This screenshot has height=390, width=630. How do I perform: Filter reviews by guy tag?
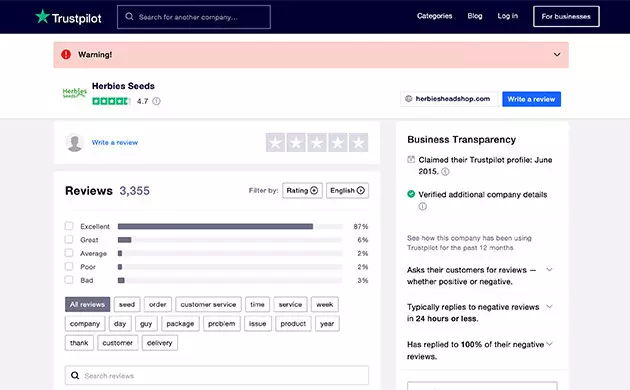point(146,324)
